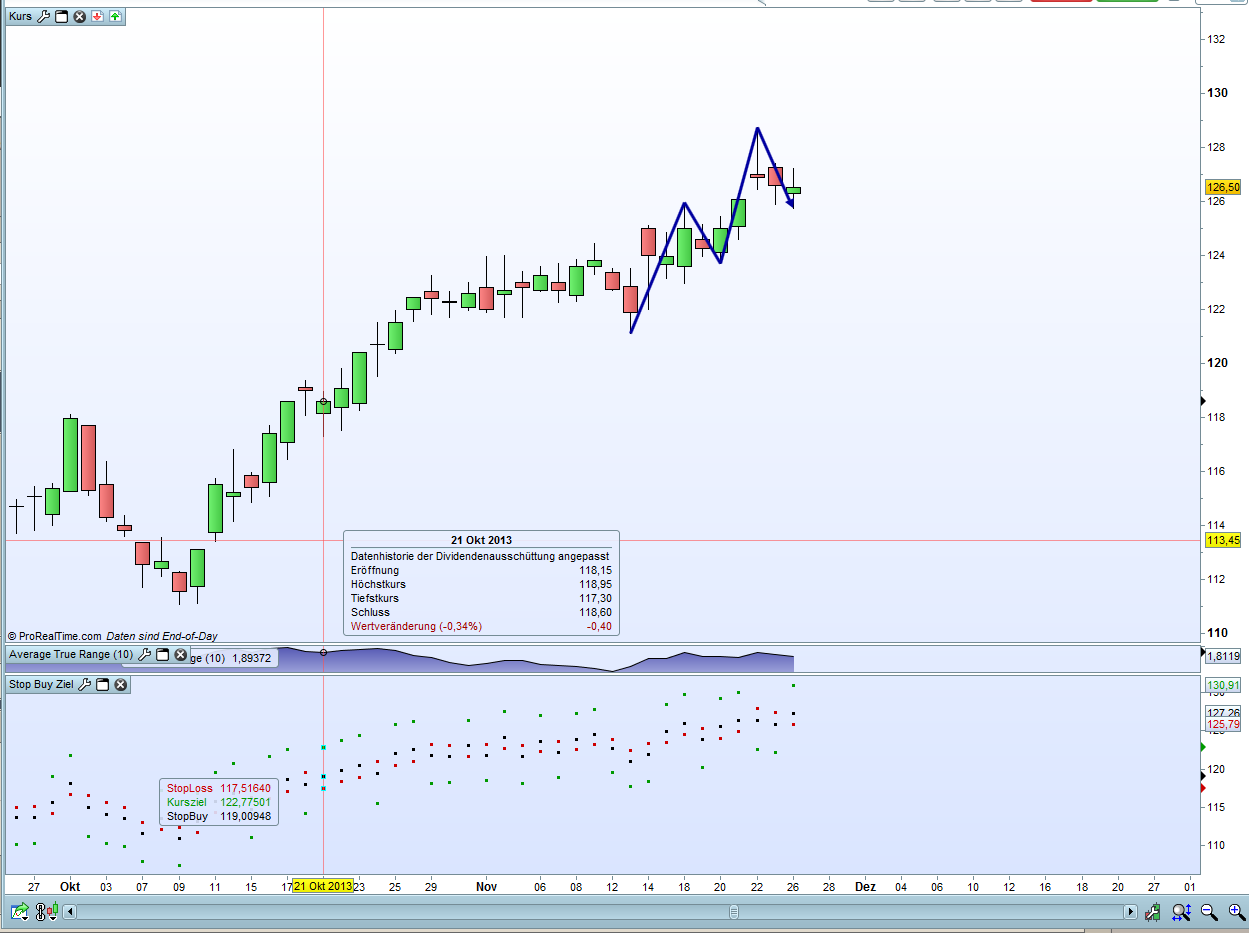Maximize the Stop Buy Ziel panel

(x=102, y=685)
